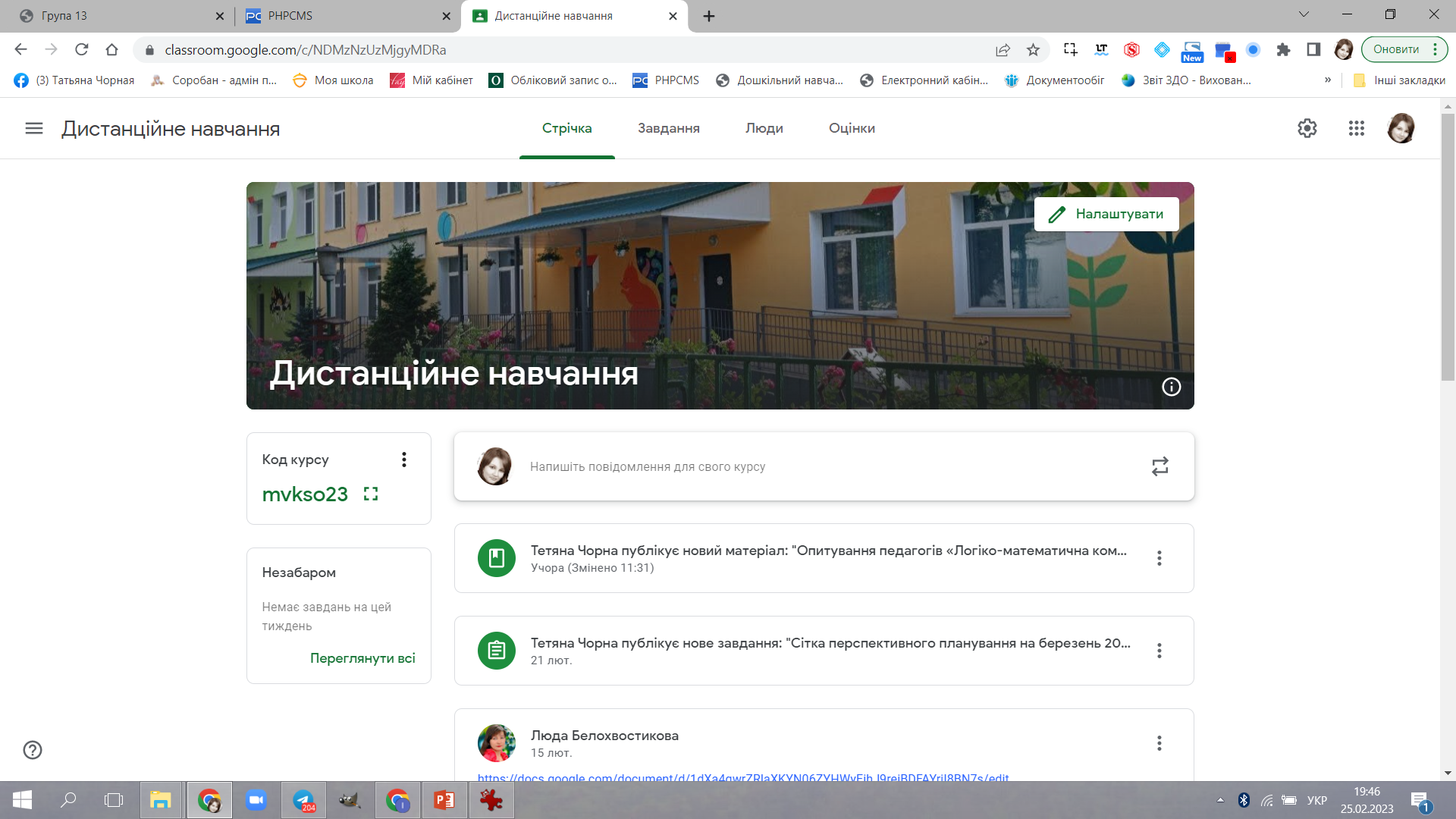Click the assignment post clipboard icon
Screen dimensions: 1456x819
tap(497, 651)
